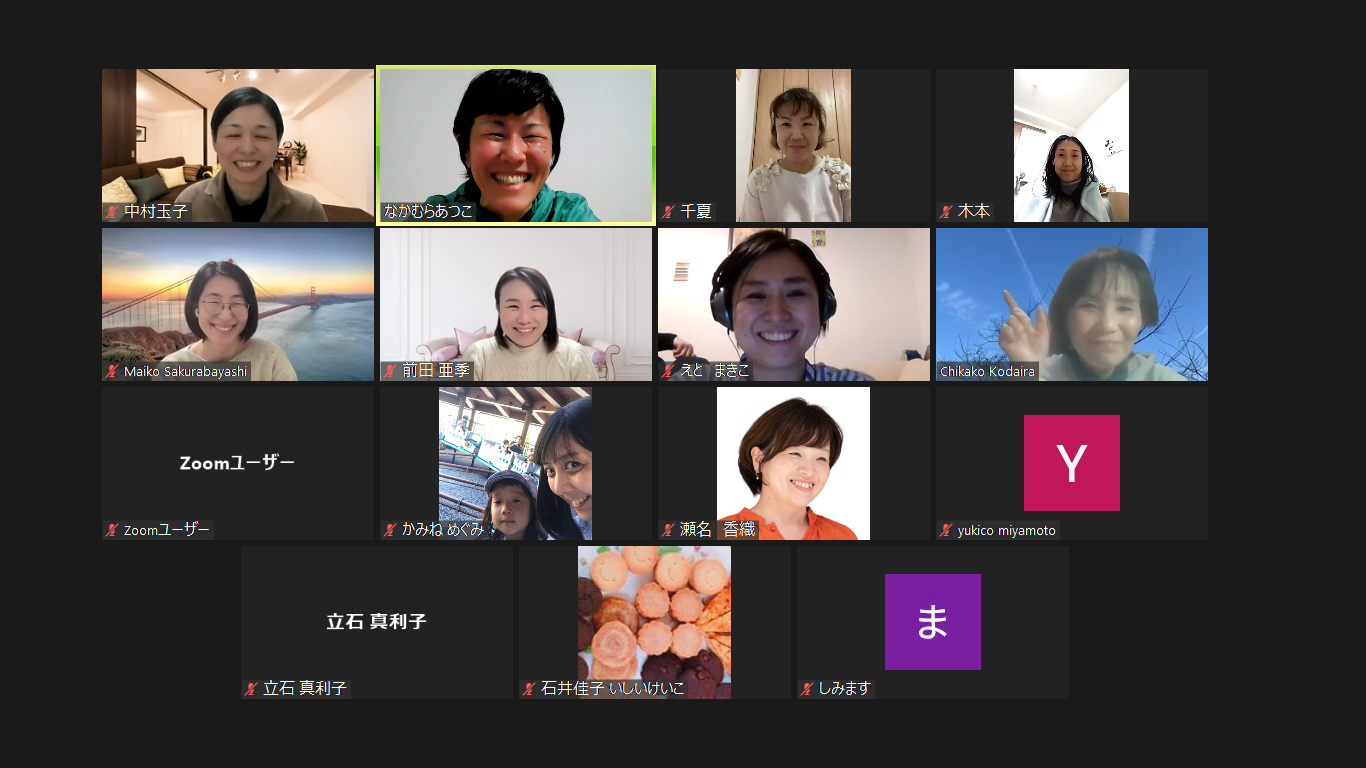Click muted mic icon beside 前田 亜季
The image size is (1366, 768).
(390, 371)
